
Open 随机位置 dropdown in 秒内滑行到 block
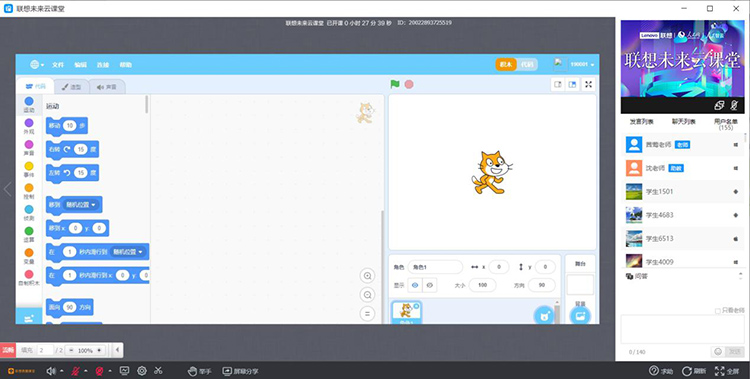point(128,252)
